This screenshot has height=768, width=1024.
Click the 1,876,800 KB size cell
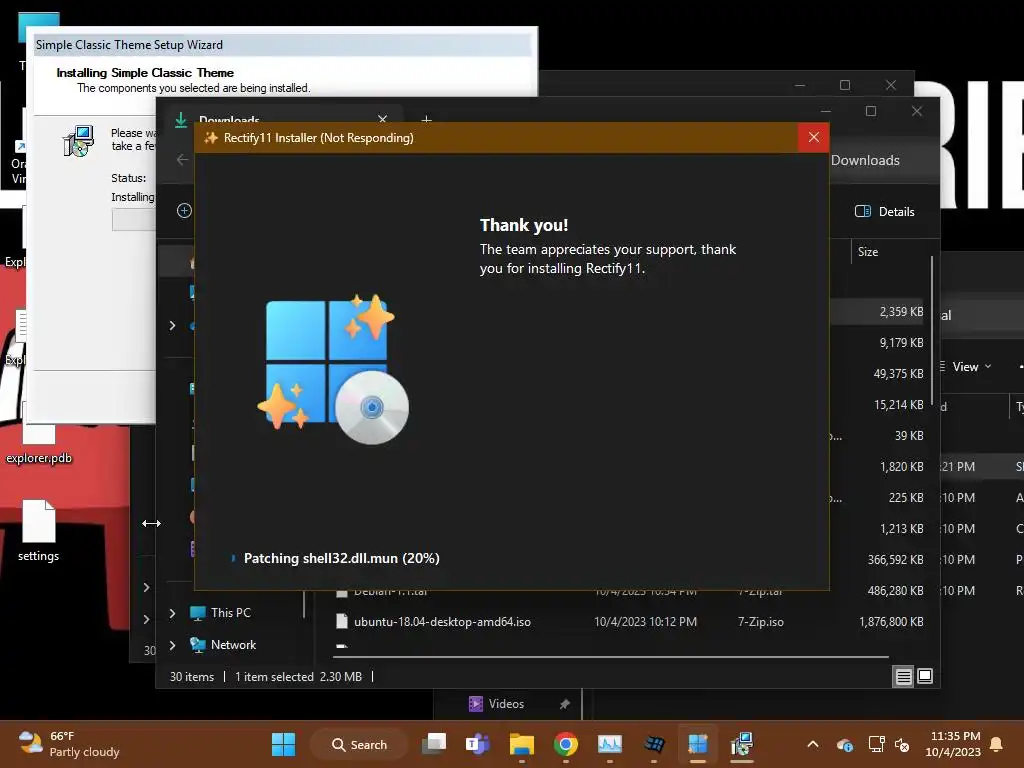891,622
